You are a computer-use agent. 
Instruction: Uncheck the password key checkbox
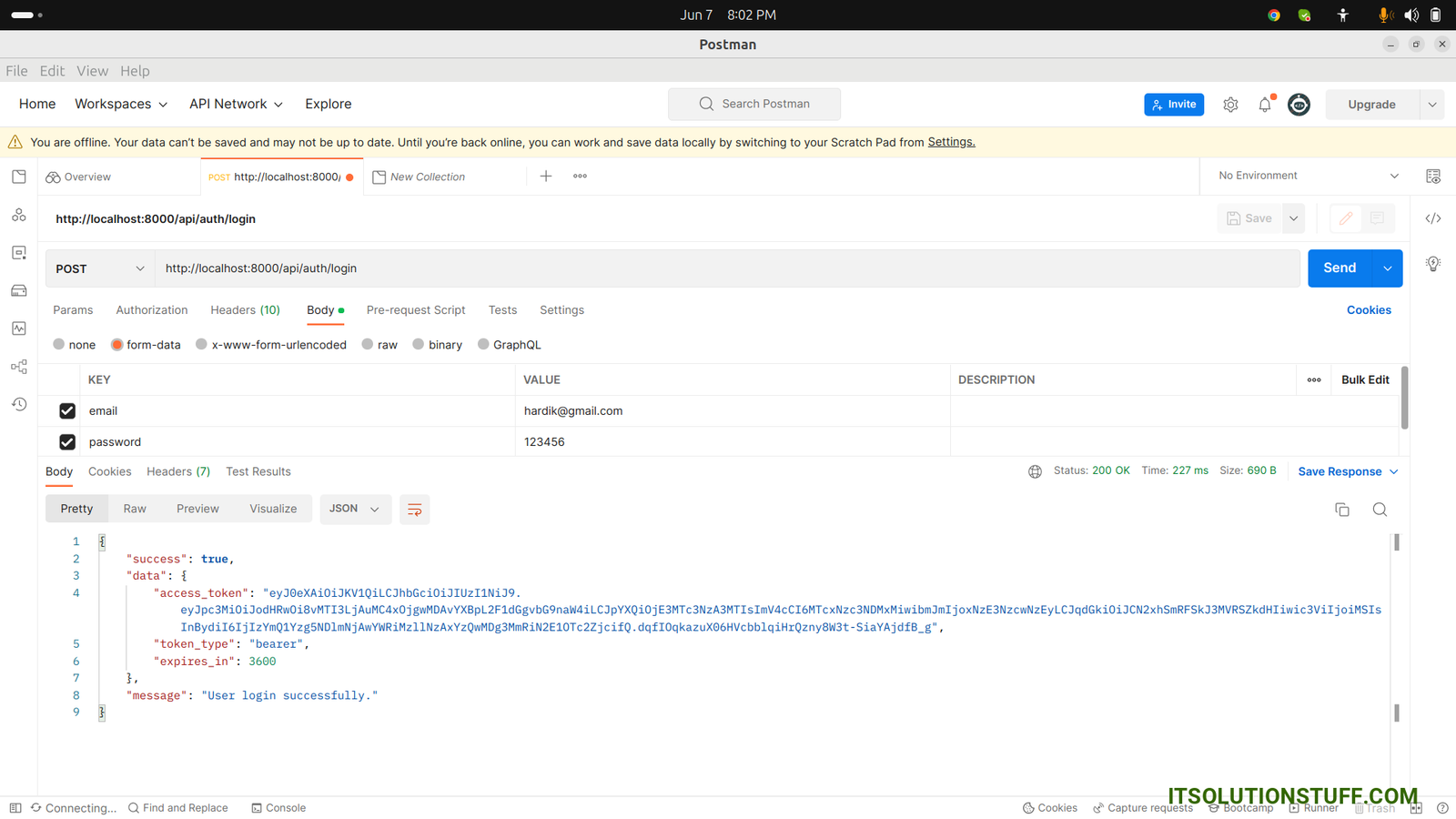tap(67, 442)
